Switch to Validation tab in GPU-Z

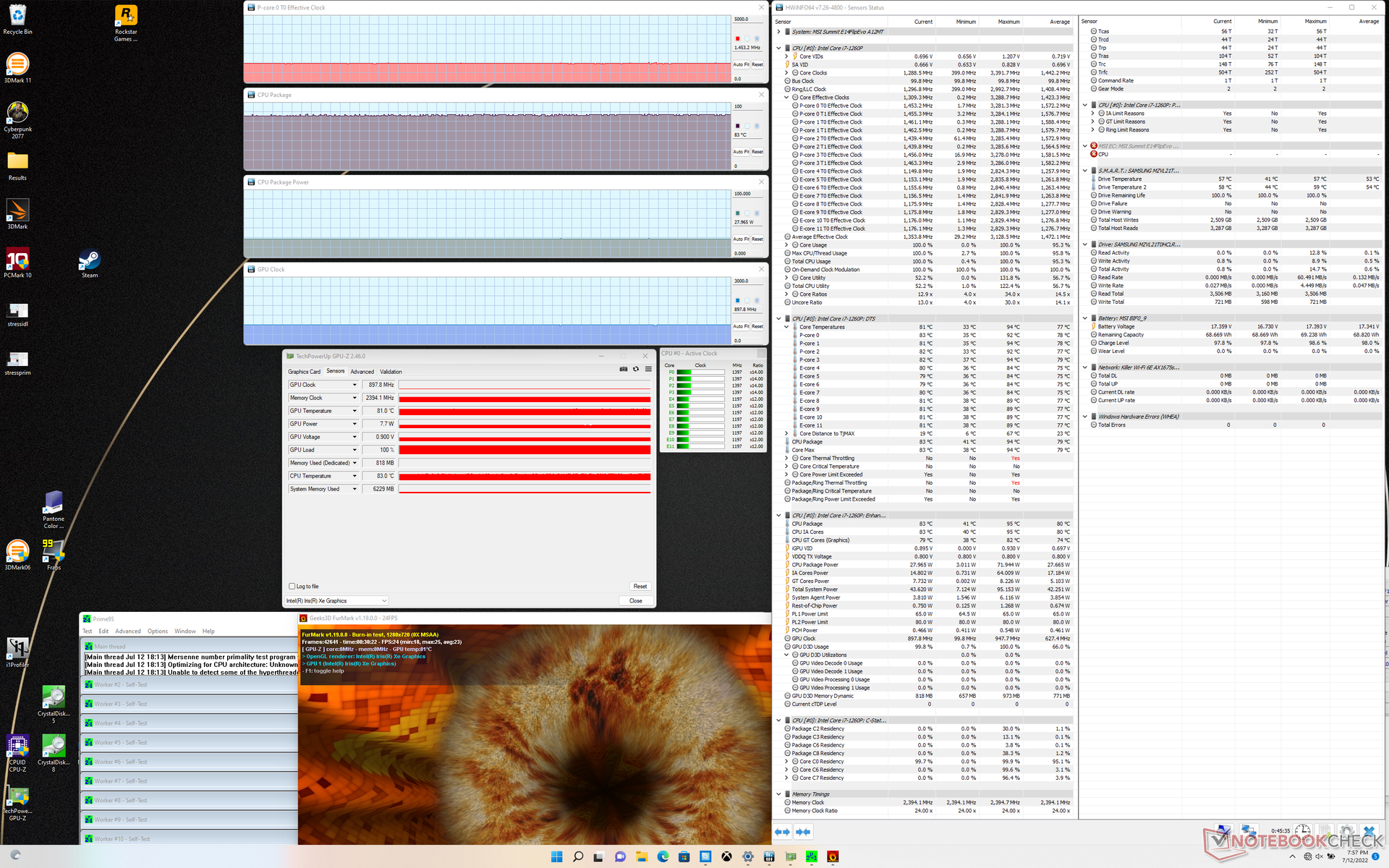tap(391, 372)
